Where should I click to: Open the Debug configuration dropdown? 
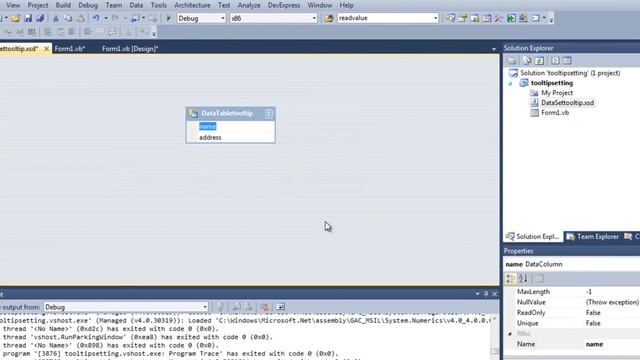pyautogui.click(x=222, y=18)
